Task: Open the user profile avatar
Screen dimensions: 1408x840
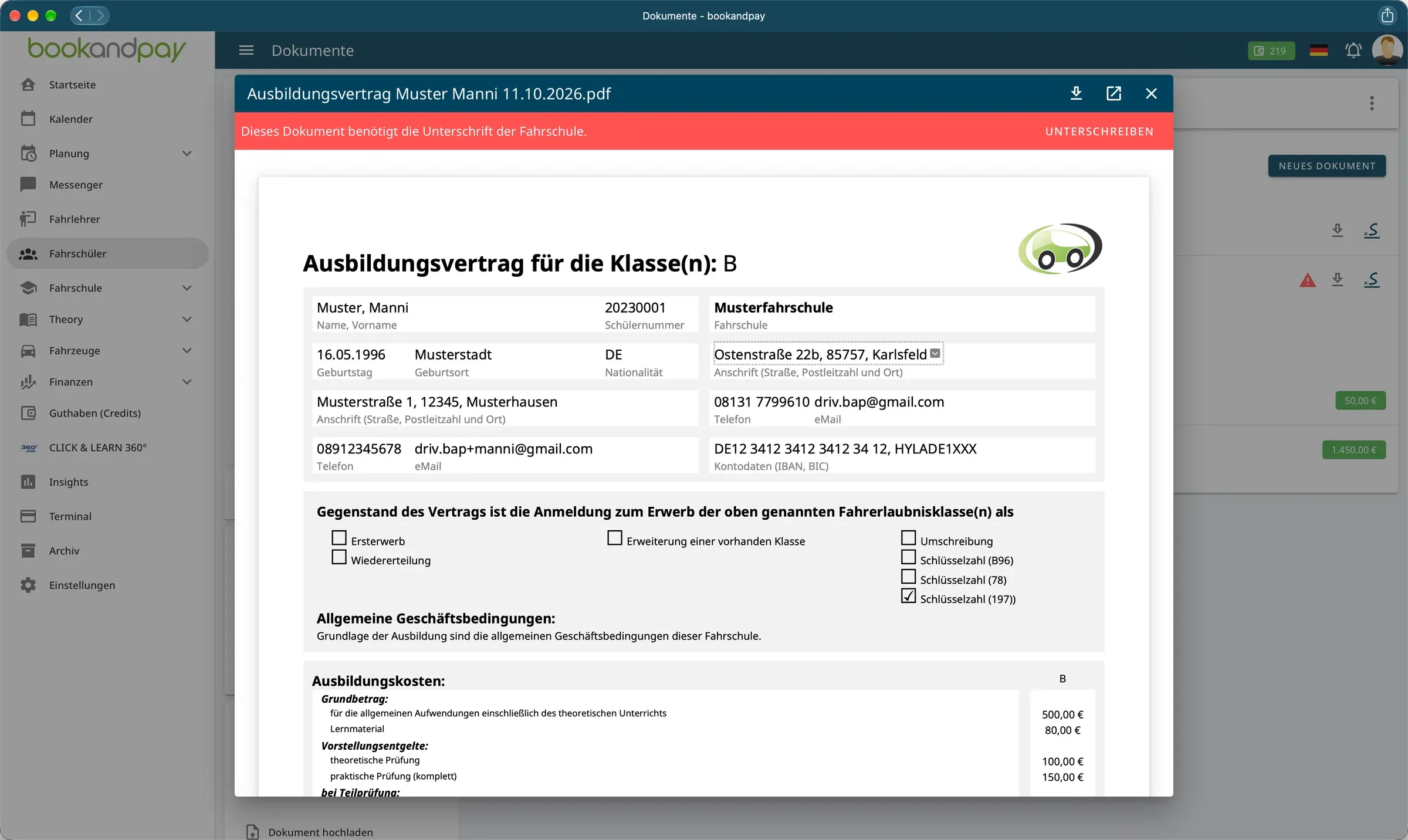Action: pos(1387,50)
